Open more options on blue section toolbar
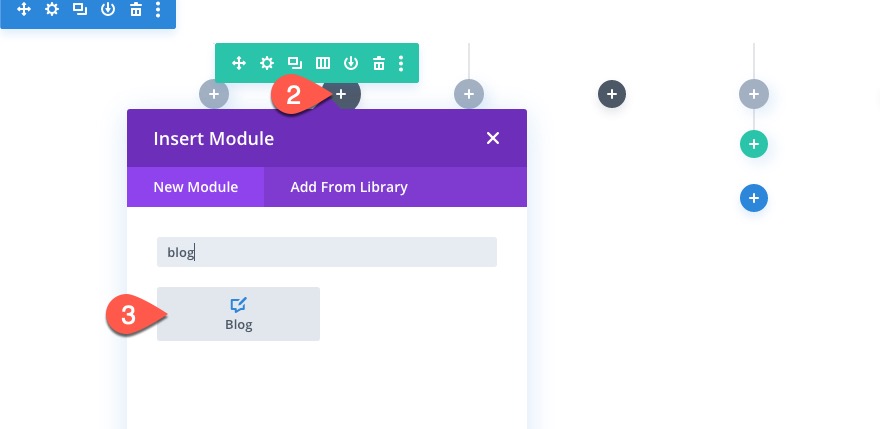The height and width of the screenshot is (429, 880). pyautogui.click(x=159, y=10)
